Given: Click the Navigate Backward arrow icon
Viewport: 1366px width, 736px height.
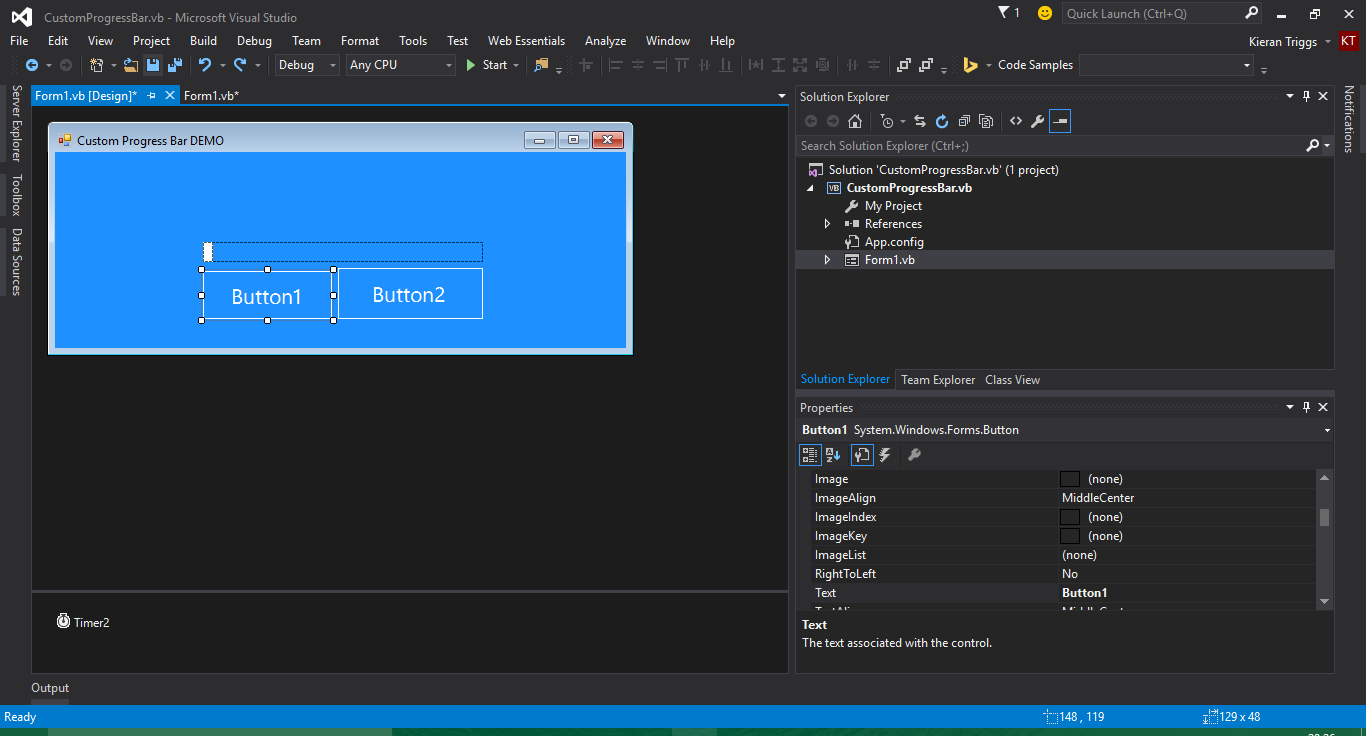Looking at the screenshot, I should (32, 65).
